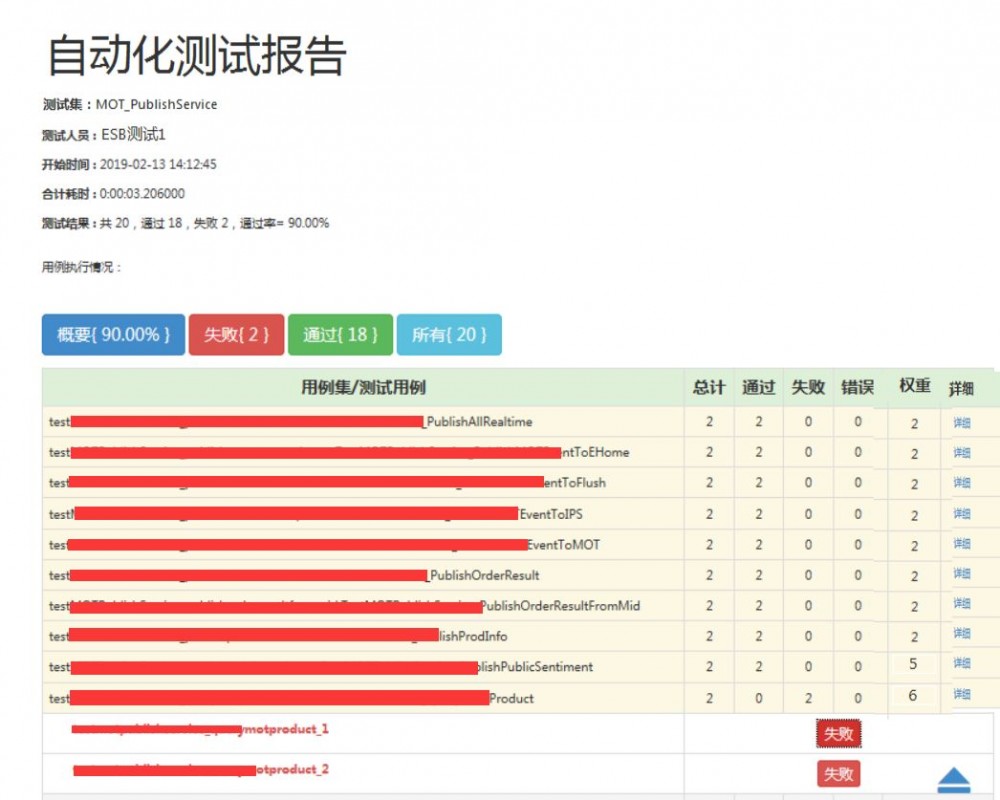
Task: Expand details for the failing Product row
Action: [x=961, y=694]
